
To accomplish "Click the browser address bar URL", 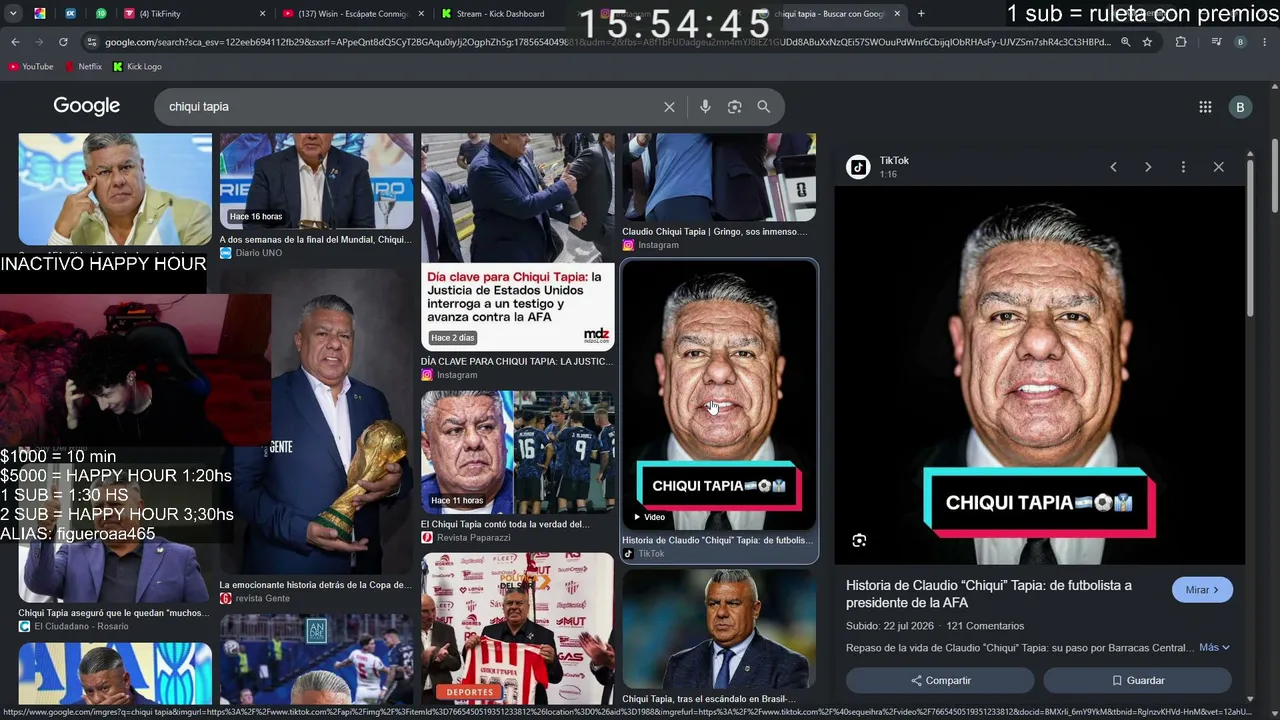I will tap(607, 42).
